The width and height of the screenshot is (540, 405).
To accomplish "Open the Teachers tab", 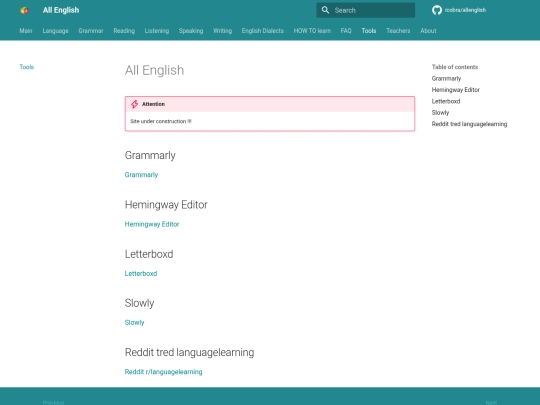I will (x=398, y=31).
